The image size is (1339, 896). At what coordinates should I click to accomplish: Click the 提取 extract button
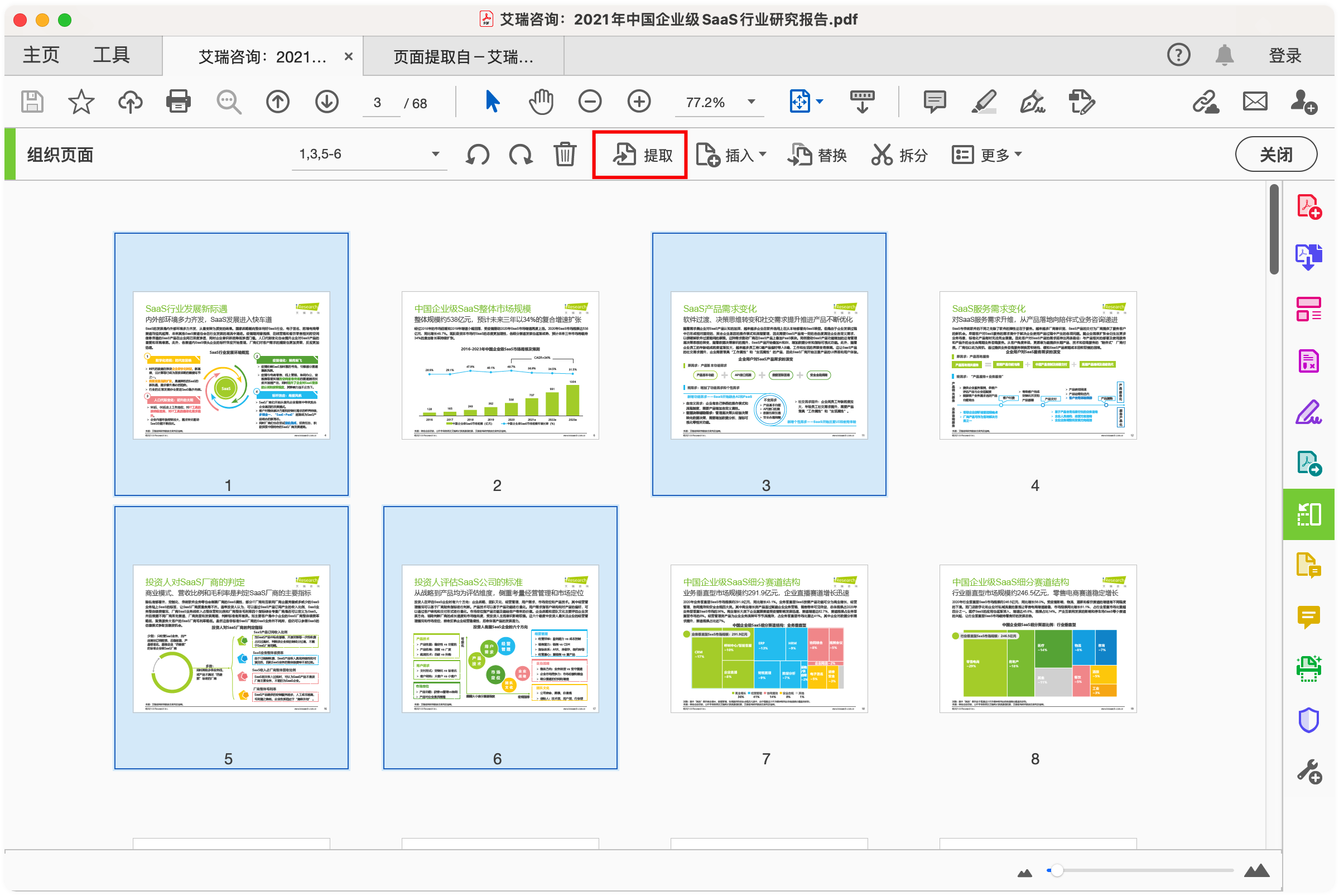pyautogui.click(x=641, y=155)
